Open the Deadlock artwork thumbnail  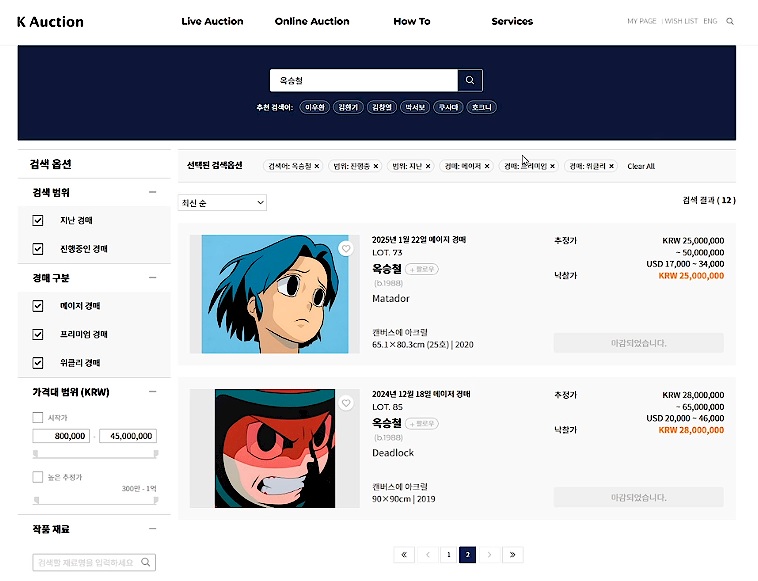point(275,449)
